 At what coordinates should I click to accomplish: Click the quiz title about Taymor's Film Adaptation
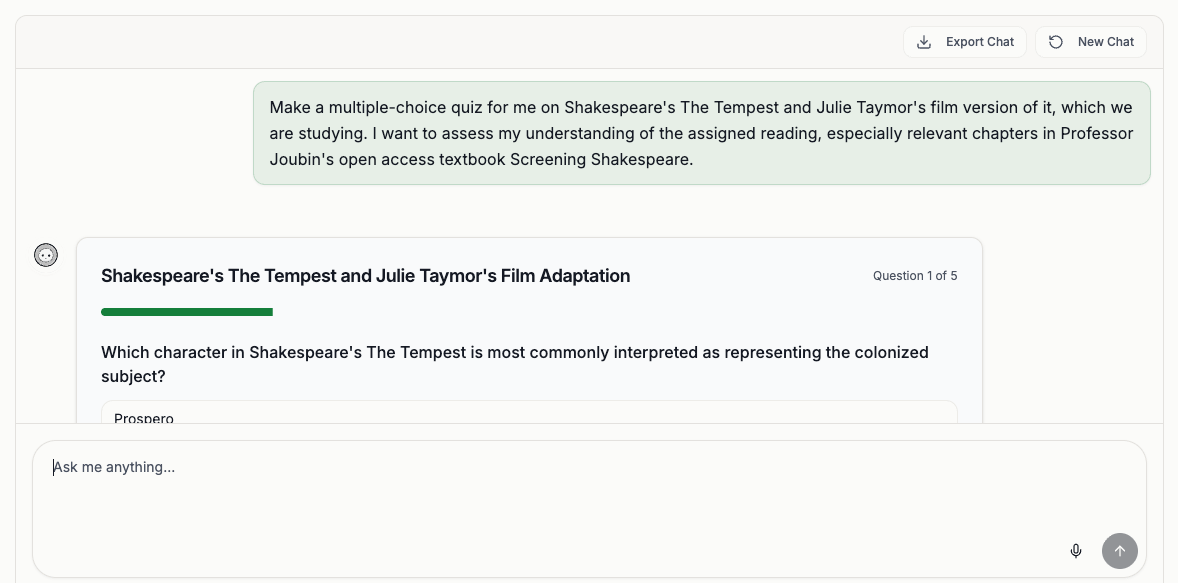pyautogui.click(x=366, y=276)
